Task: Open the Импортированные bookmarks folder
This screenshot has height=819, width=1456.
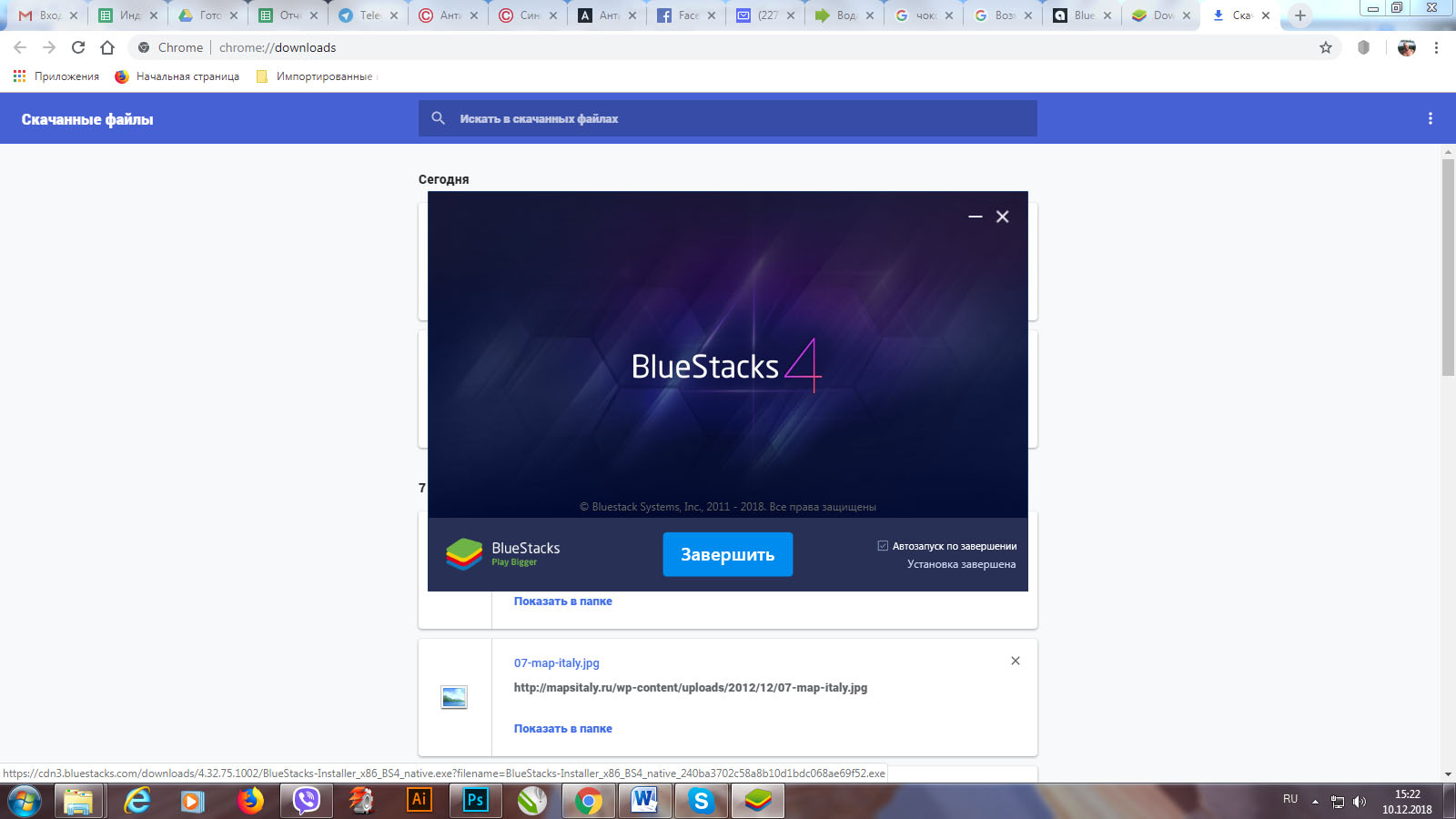Action: 315,76
